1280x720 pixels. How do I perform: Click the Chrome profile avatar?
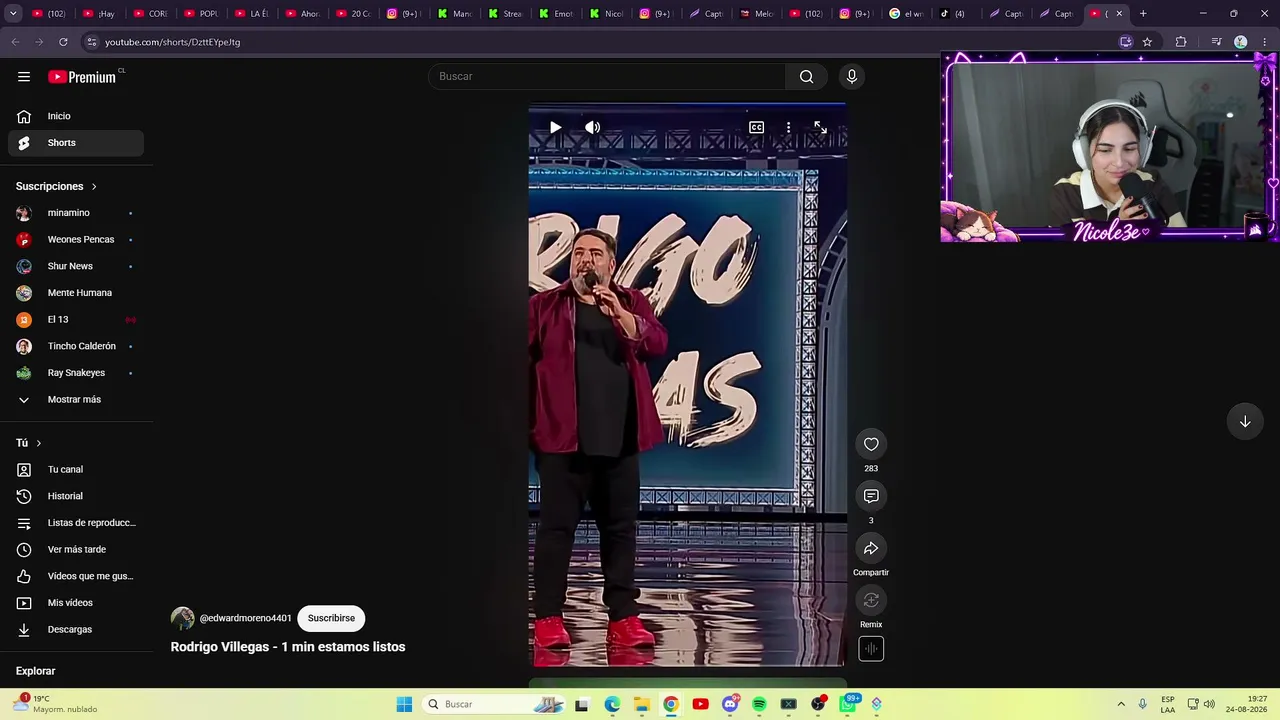click(1240, 42)
